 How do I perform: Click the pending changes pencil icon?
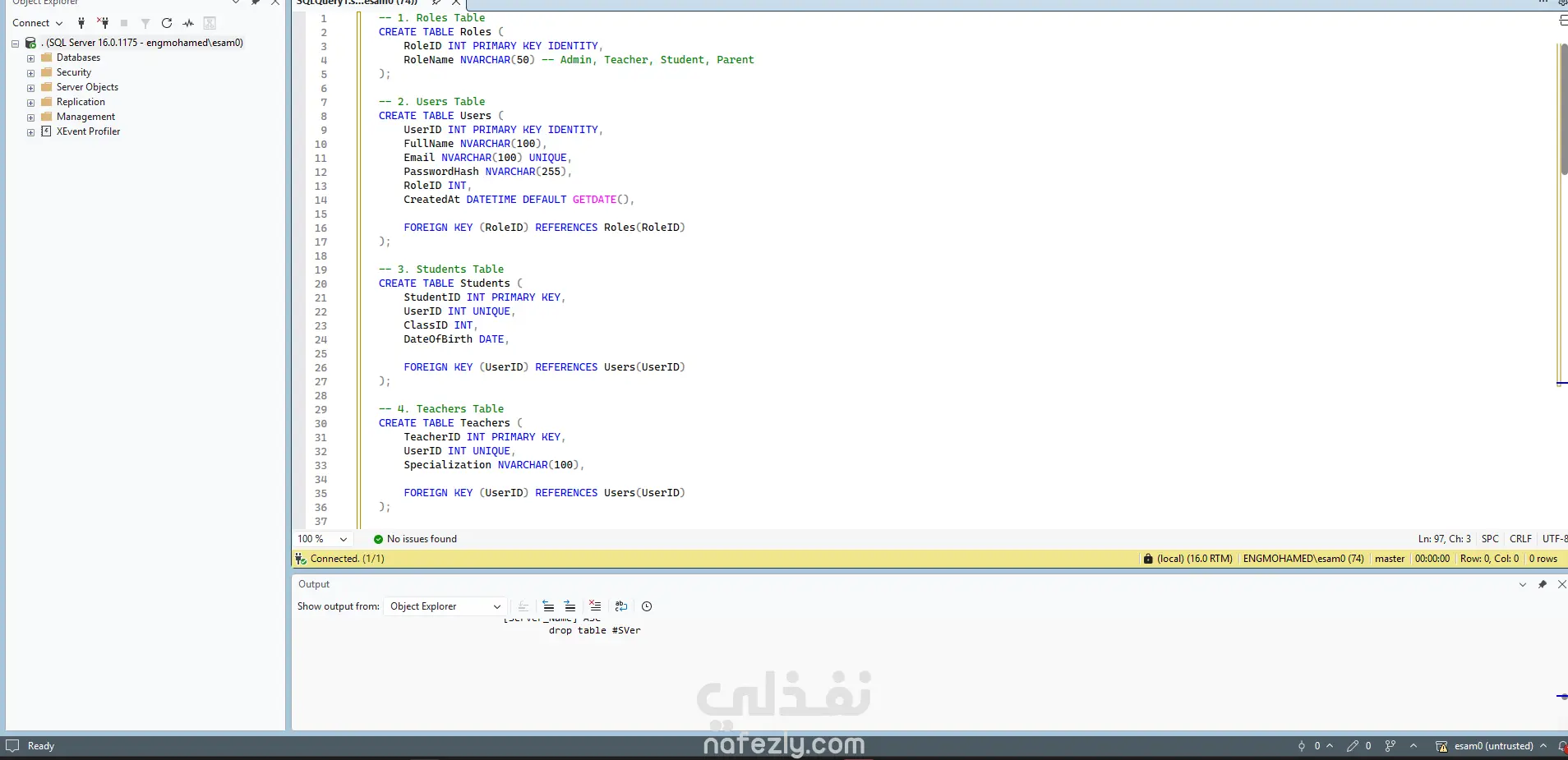[1352, 746]
